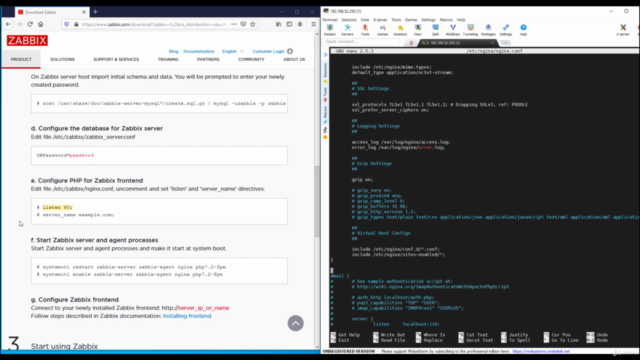Open MobaXterm Sessions menu
The width and height of the screenshot is (640, 360).
tap(349, 20)
